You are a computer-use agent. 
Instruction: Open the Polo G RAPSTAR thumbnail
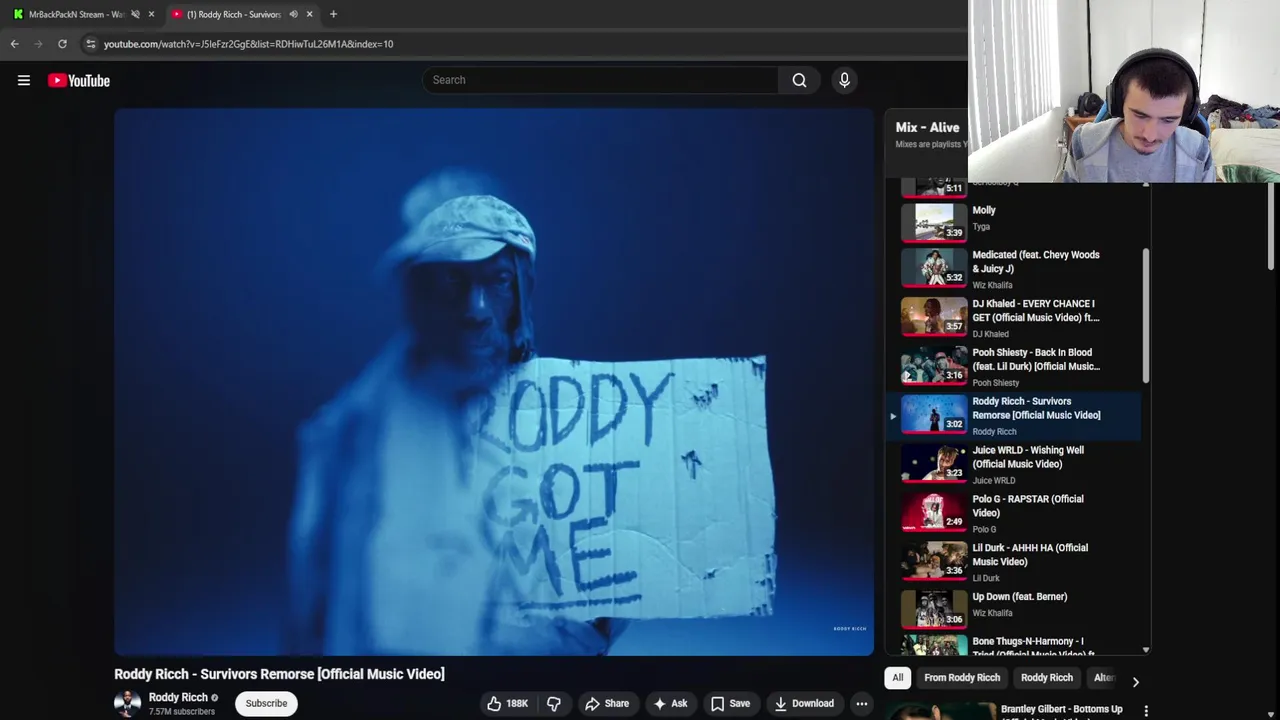[933, 513]
